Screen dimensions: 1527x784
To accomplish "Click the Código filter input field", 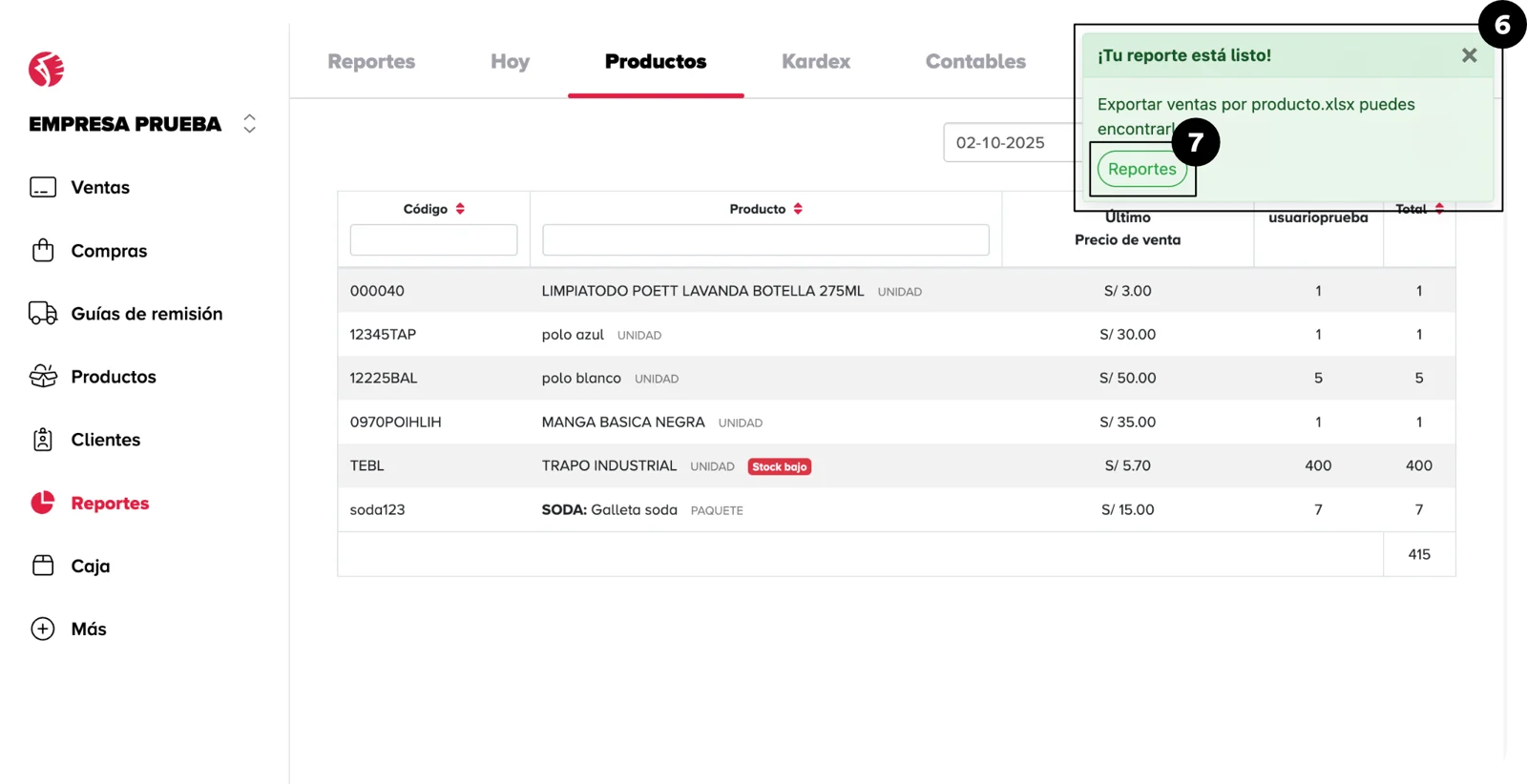I will tap(433, 240).
